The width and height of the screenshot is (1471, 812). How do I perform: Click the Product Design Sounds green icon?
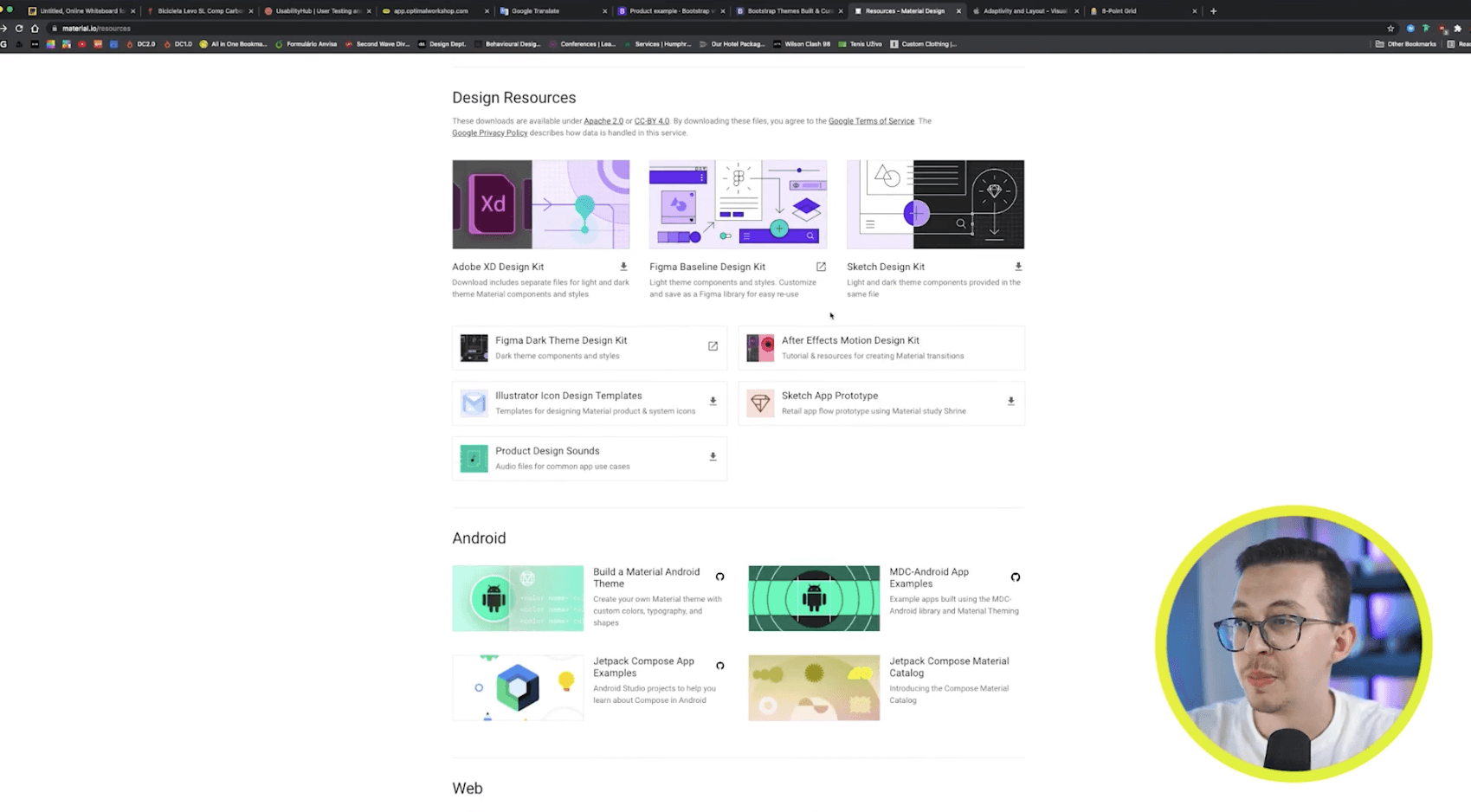(474, 459)
